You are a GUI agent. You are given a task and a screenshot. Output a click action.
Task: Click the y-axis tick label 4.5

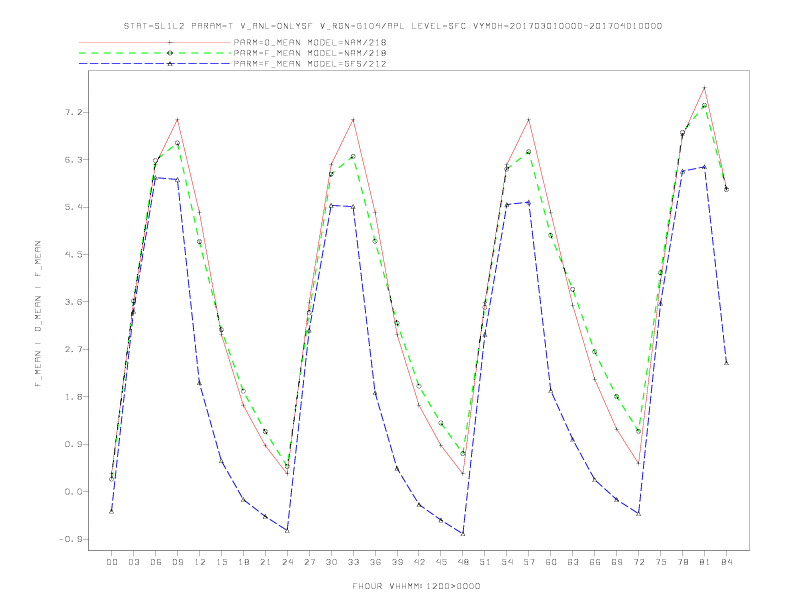(73, 255)
